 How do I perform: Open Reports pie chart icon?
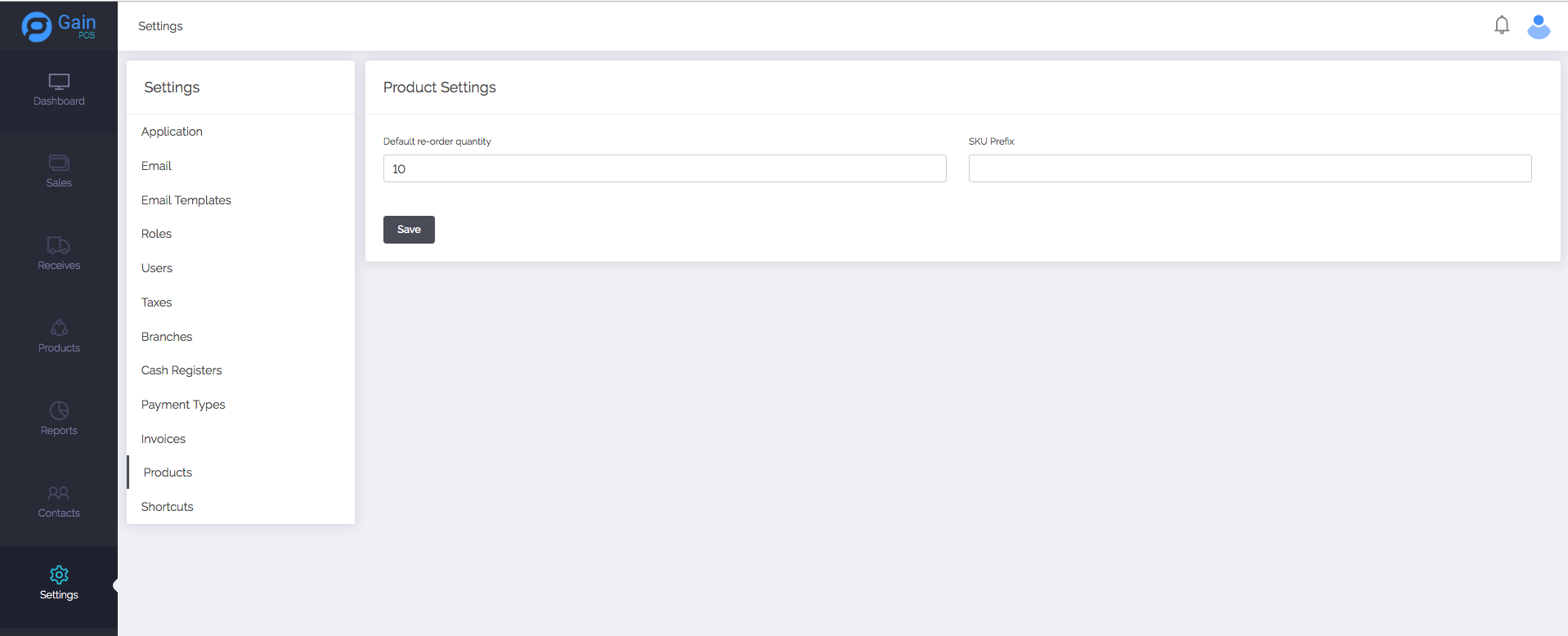point(59,410)
